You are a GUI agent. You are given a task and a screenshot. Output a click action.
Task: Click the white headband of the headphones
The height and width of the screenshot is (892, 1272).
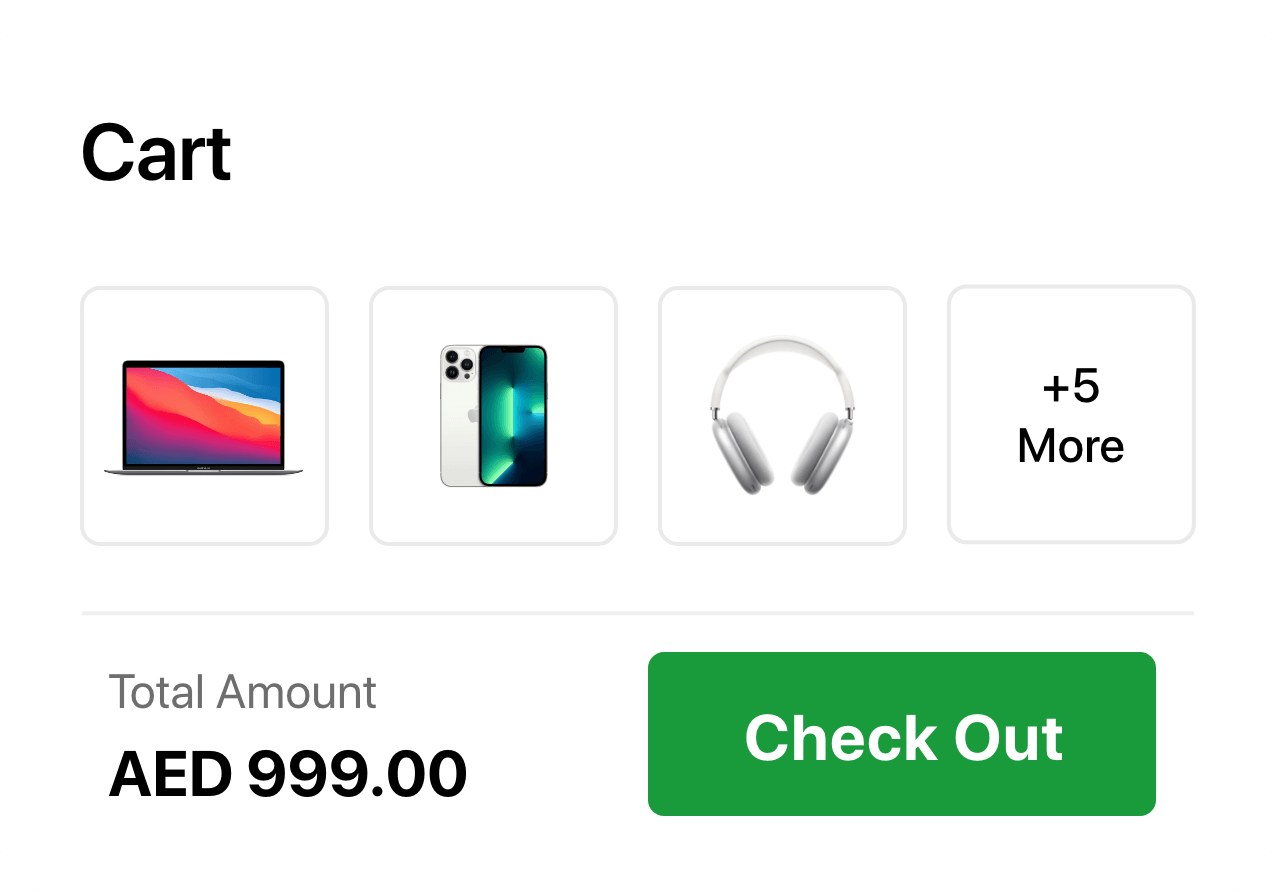coord(782,352)
